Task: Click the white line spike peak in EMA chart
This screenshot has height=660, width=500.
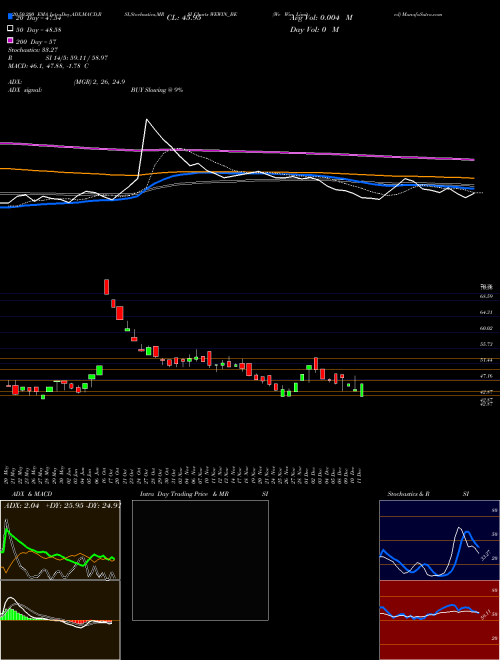Action: click(x=146, y=120)
